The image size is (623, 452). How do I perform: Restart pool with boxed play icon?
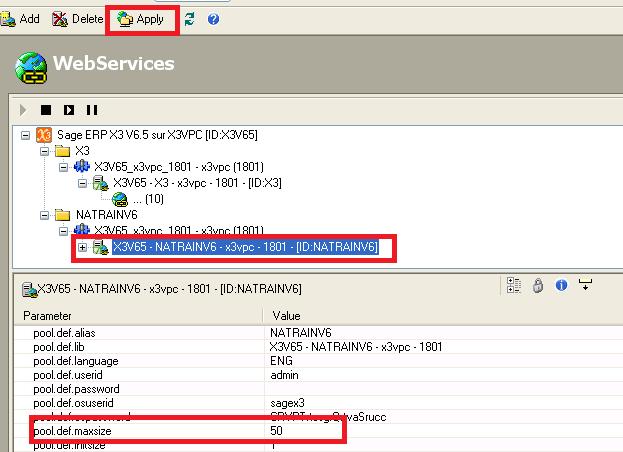[x=69, y=110]
